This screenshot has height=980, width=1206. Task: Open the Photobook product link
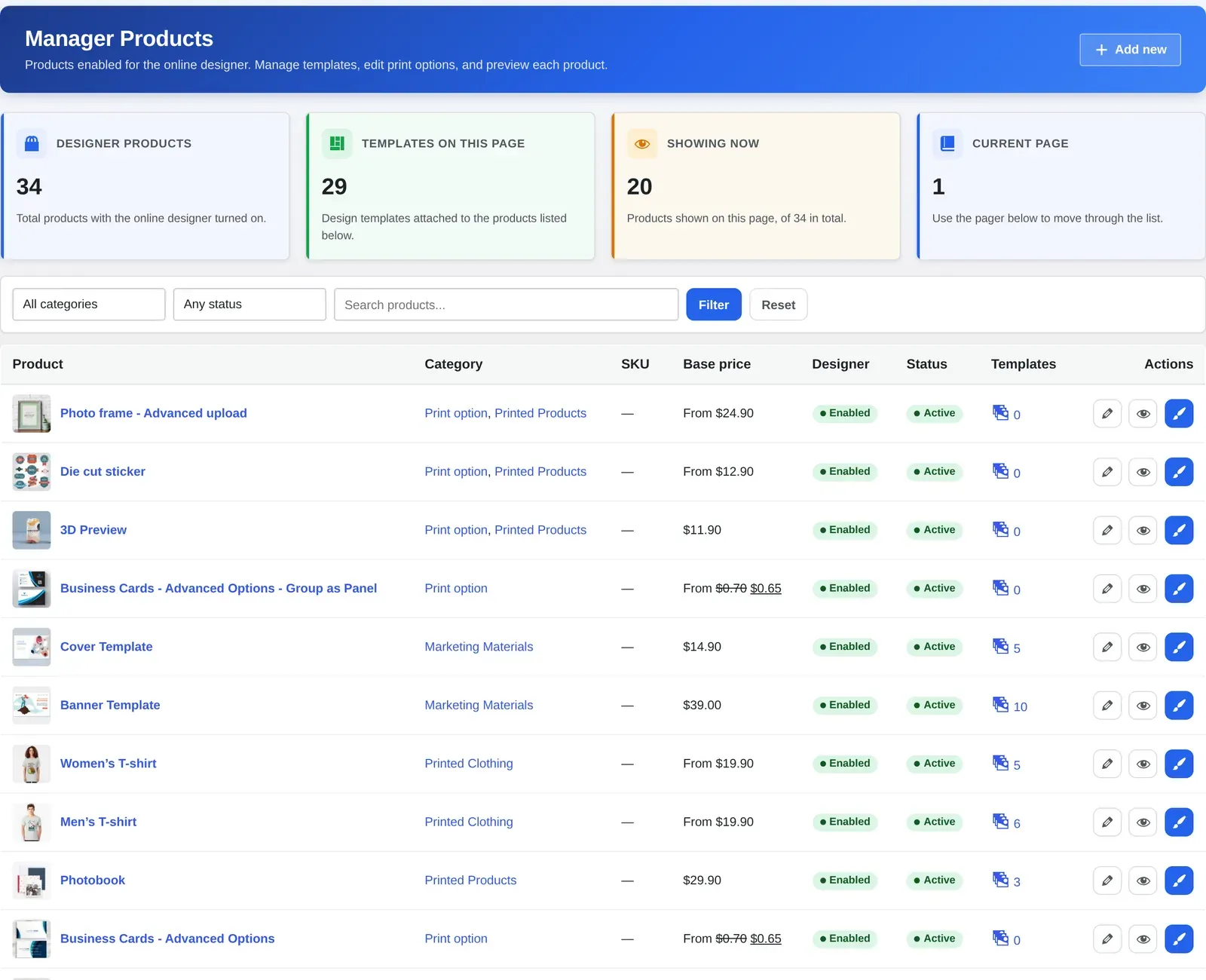pyautogui.click(x=93, y=880)
